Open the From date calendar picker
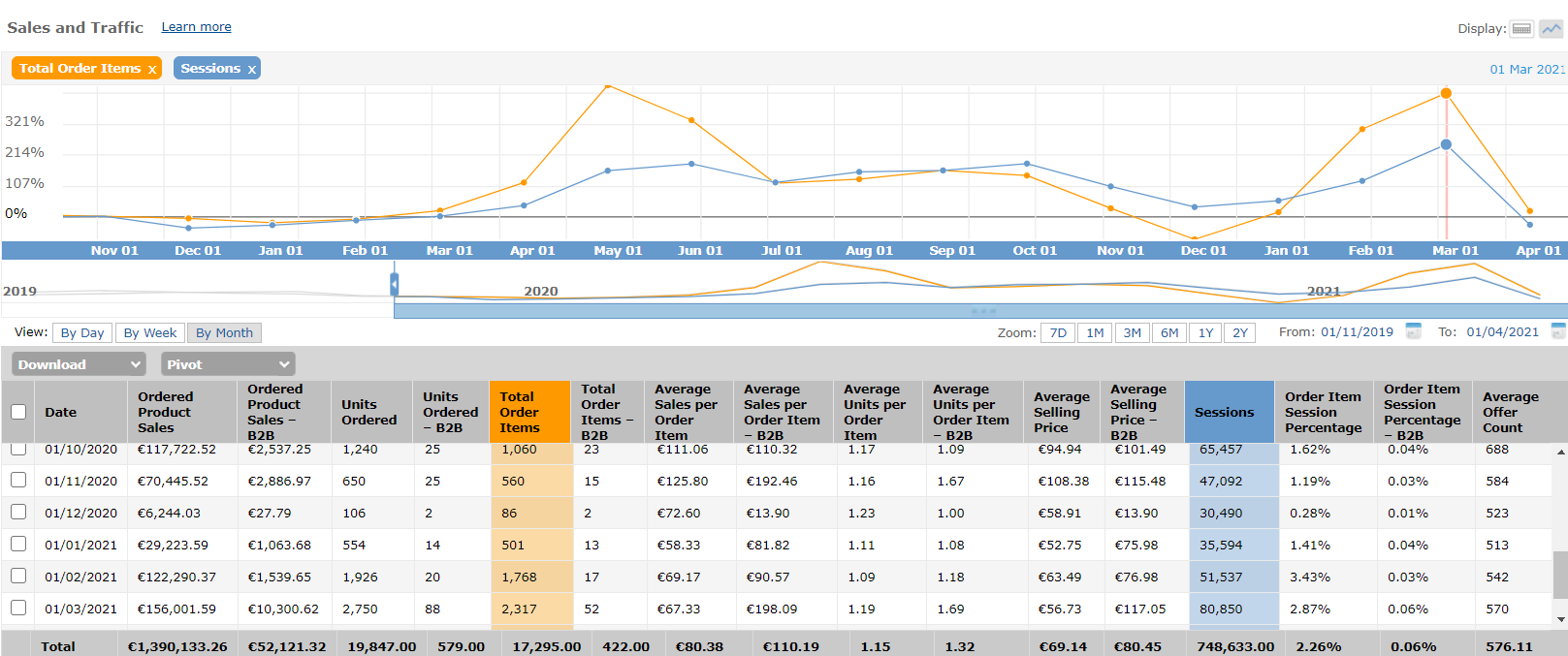The width and height of the screenshot is (1568, 656). pyautogui.click(x=1413, y=331)
